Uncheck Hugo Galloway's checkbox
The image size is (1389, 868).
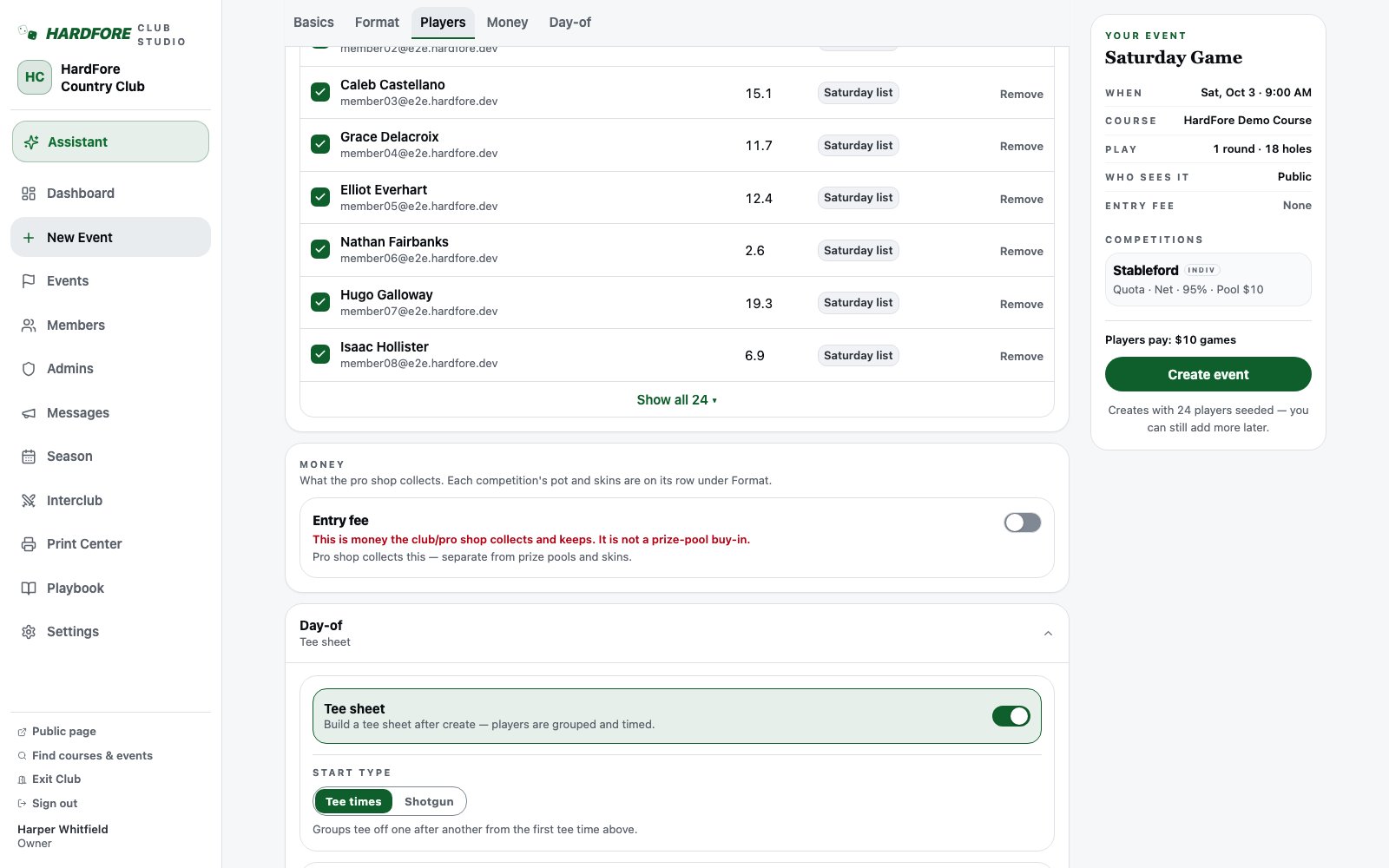(320, 302)
